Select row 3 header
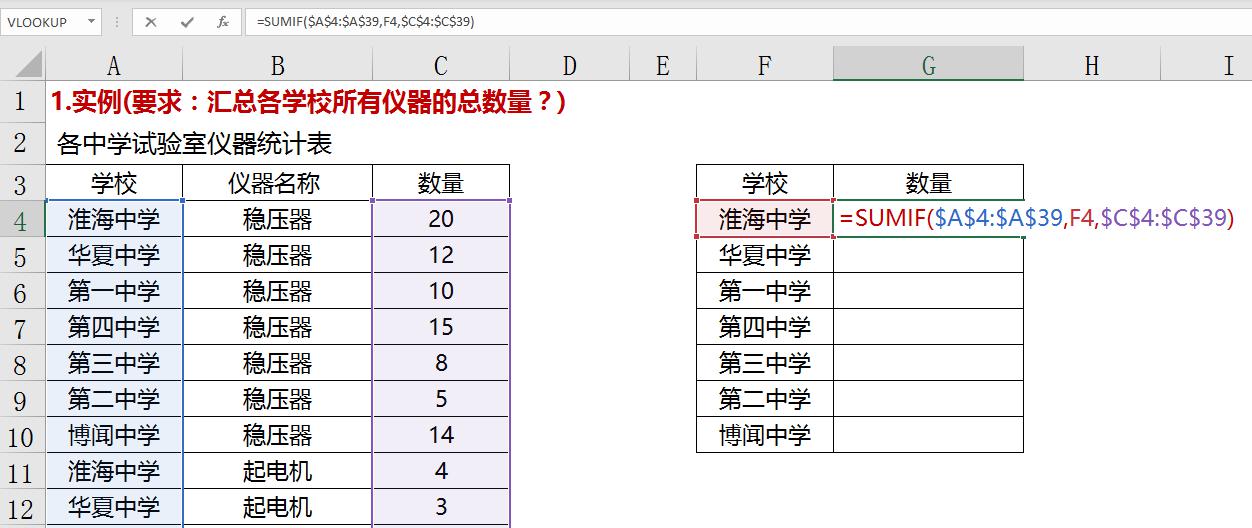This screenshot has width=1252, height=528. pyautogui.click(x=22, y=184)
